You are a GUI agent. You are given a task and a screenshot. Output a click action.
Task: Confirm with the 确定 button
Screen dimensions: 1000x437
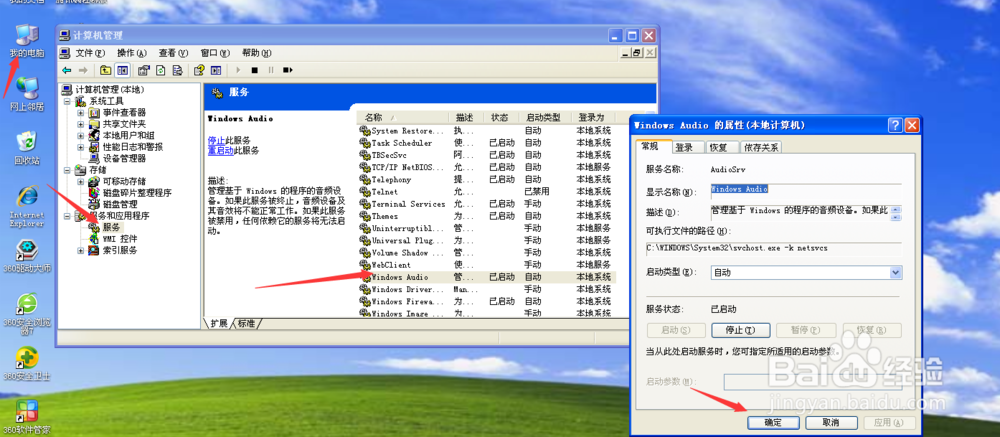click(x=773, y=422)
